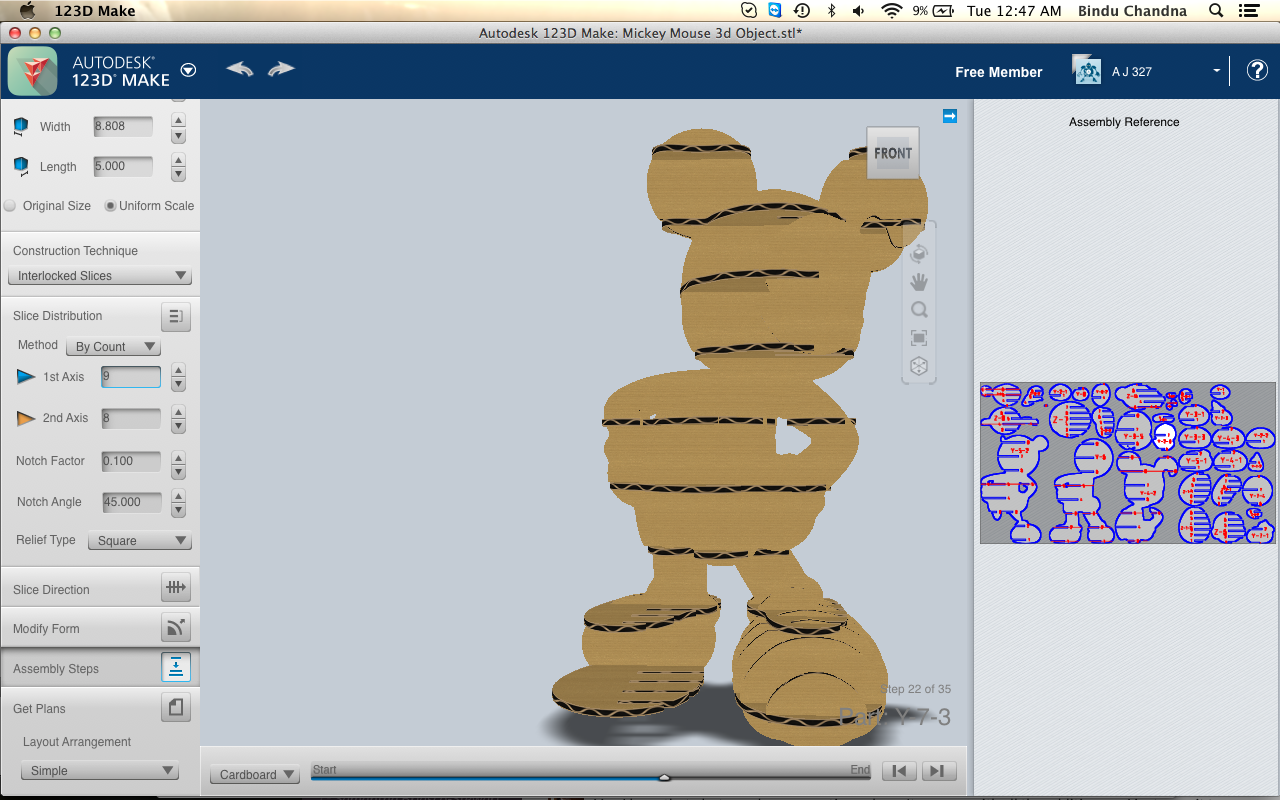
Task: Click the 1st Axis input field
Action: pyautogui.click(x=130, y=377)
